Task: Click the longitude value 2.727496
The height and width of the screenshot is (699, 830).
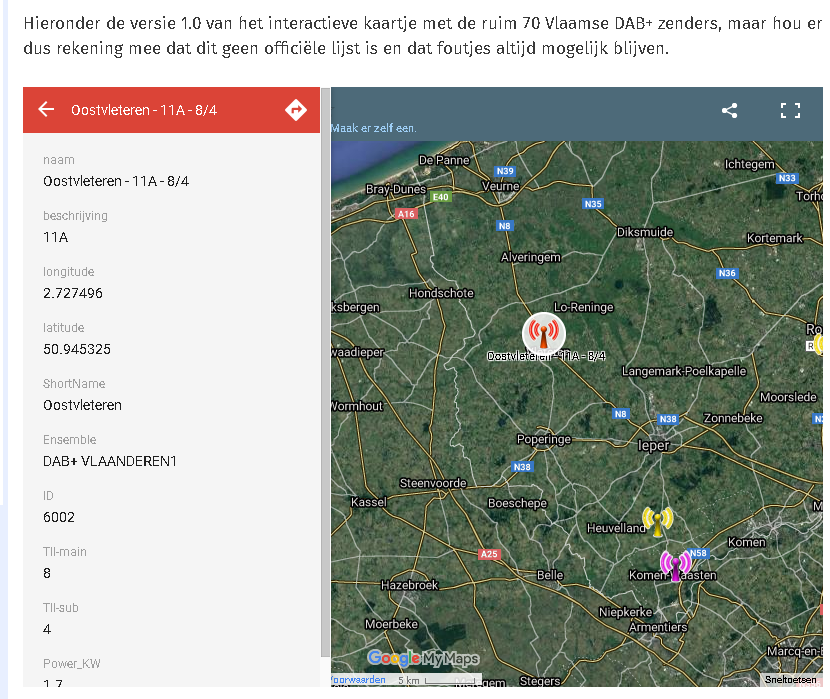Action: (x=73, y=293)
